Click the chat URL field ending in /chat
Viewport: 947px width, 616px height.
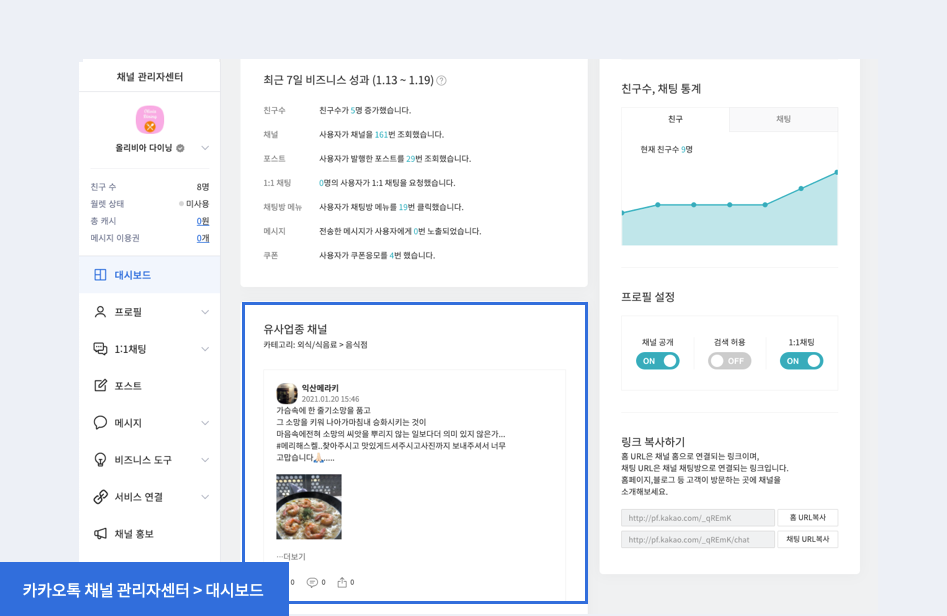698,539
